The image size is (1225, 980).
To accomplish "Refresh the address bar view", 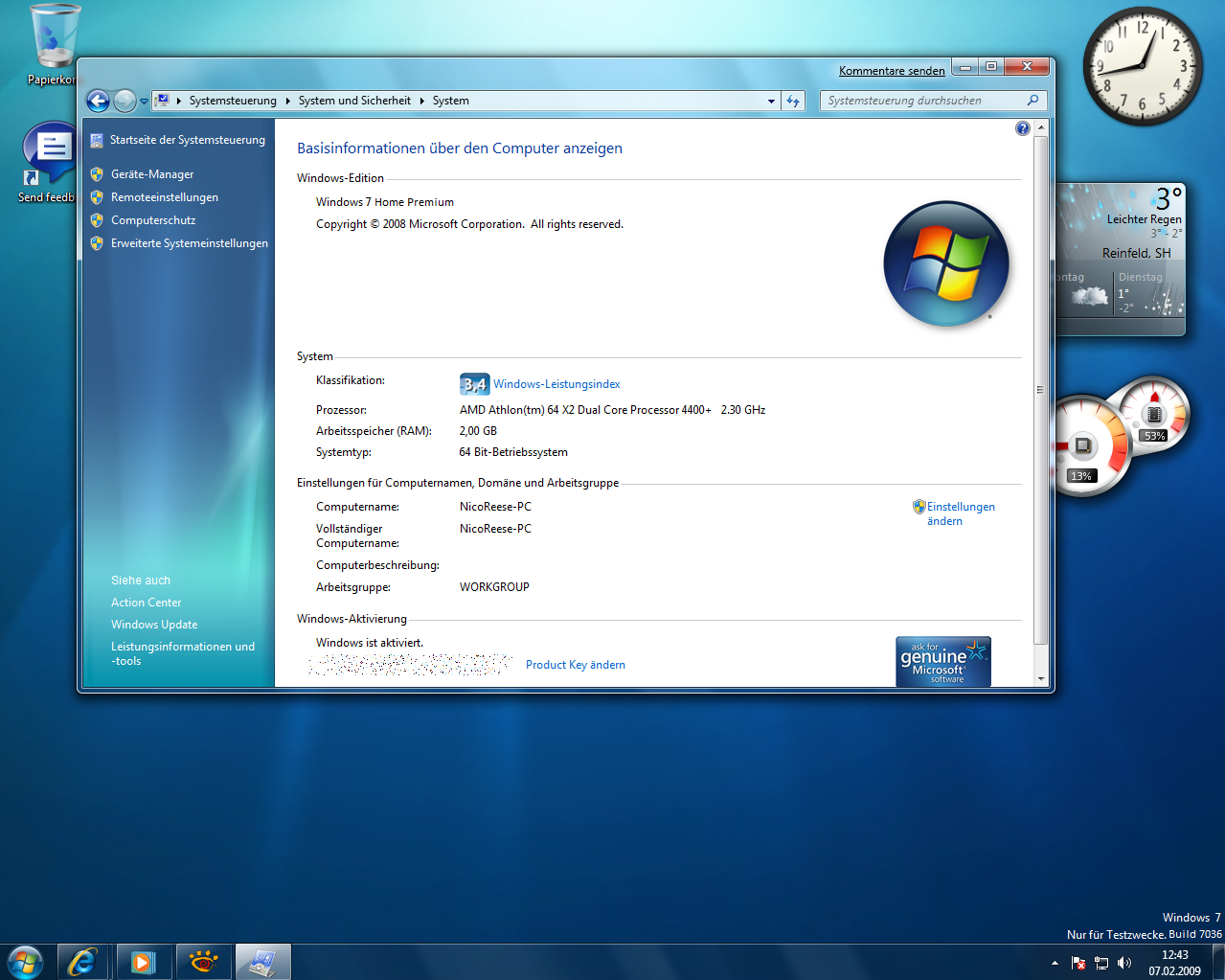I will [793, 101].
